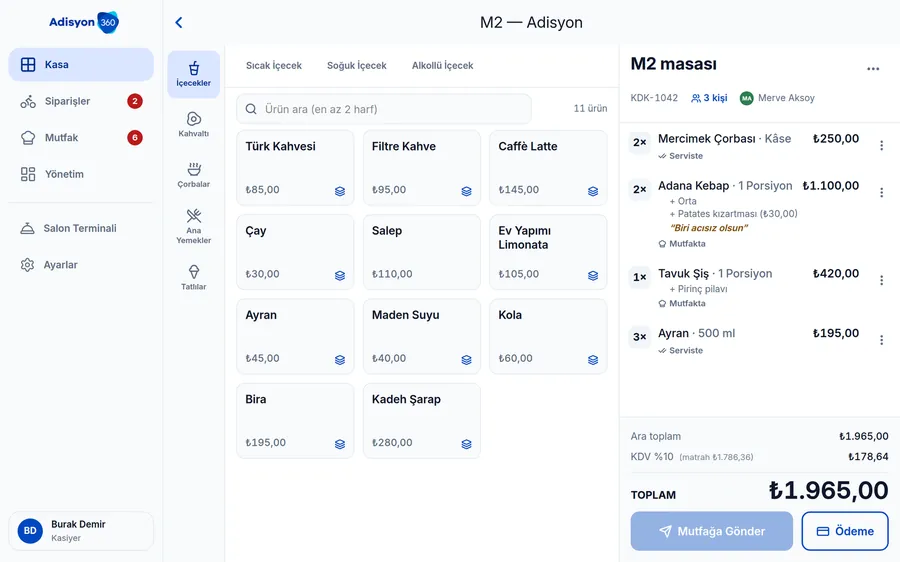Image resolution: width=900 pixels, height=562 pixels.
Task: Select the Kola product card
Action: pos(548,336)
